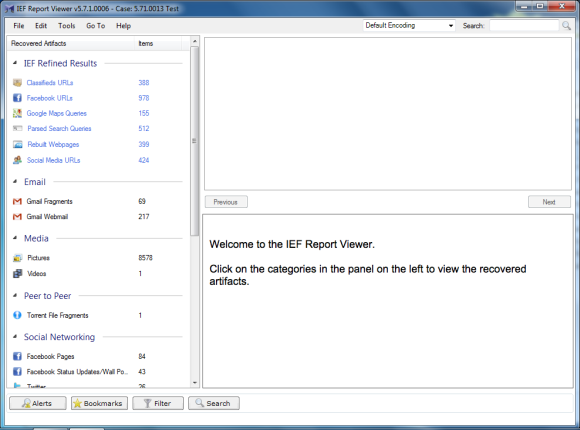Click into the top-right Search input field

[524, 26]
